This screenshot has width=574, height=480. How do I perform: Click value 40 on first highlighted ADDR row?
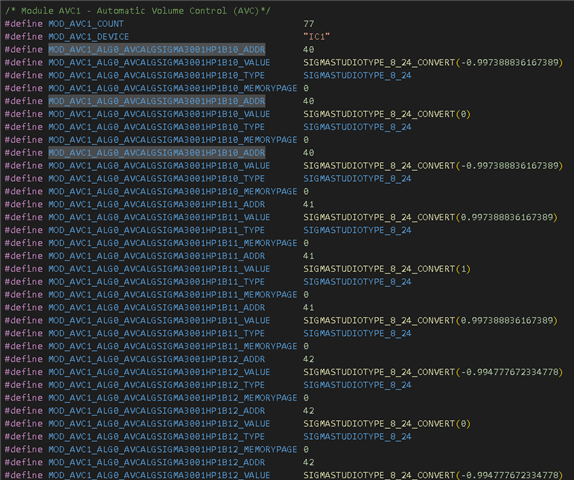click(309, 49)
